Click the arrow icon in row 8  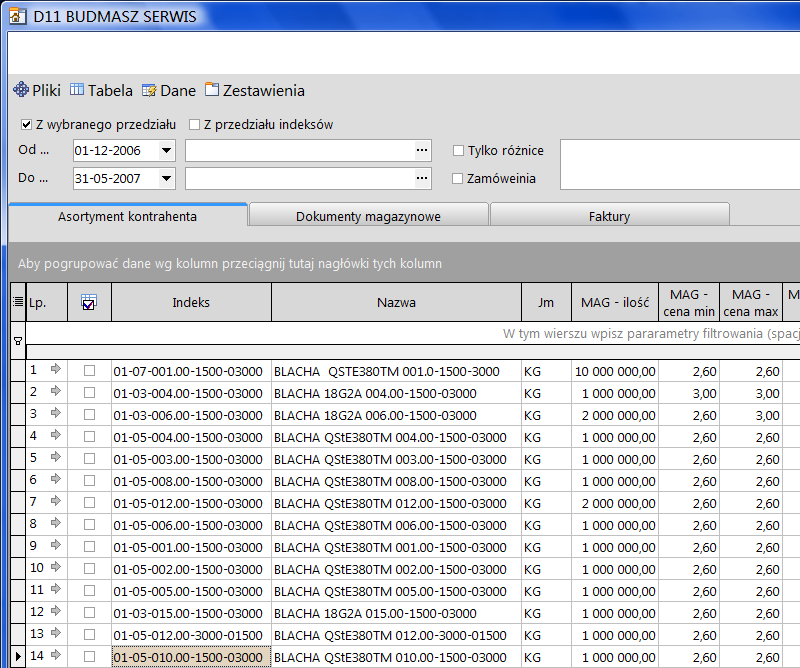coord(56,523)
